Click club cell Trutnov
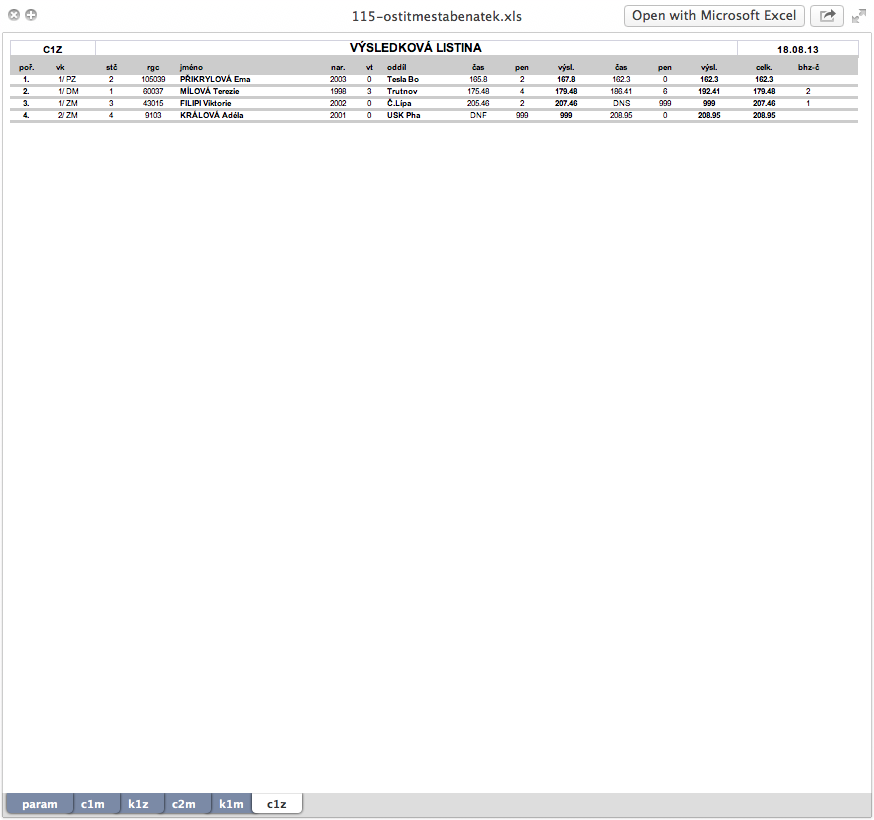This screenshot has width=874, height=820. (x=402, y=91)
